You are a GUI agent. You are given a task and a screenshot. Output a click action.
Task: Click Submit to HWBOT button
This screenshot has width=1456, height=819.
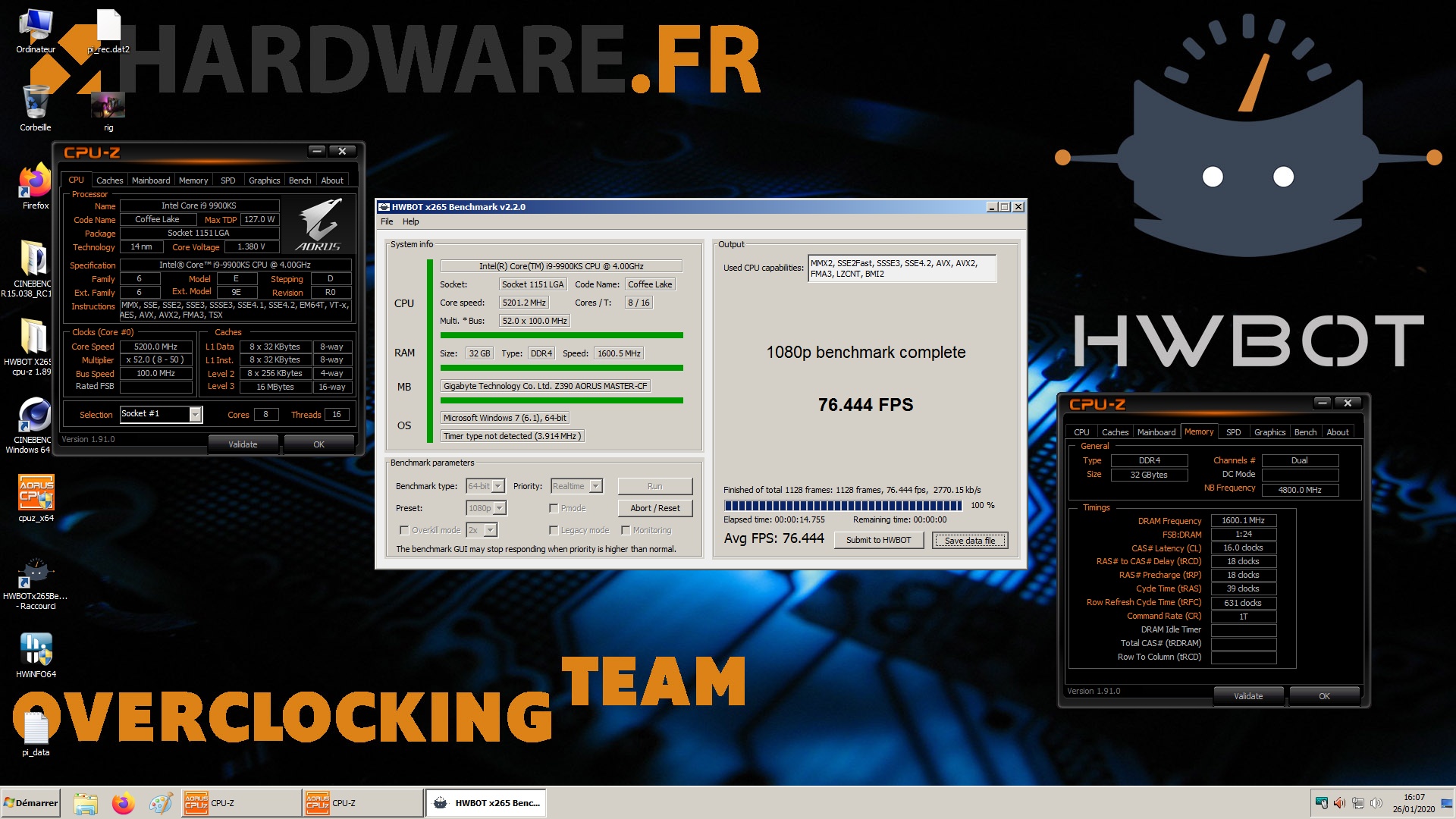tap(878, 540)
